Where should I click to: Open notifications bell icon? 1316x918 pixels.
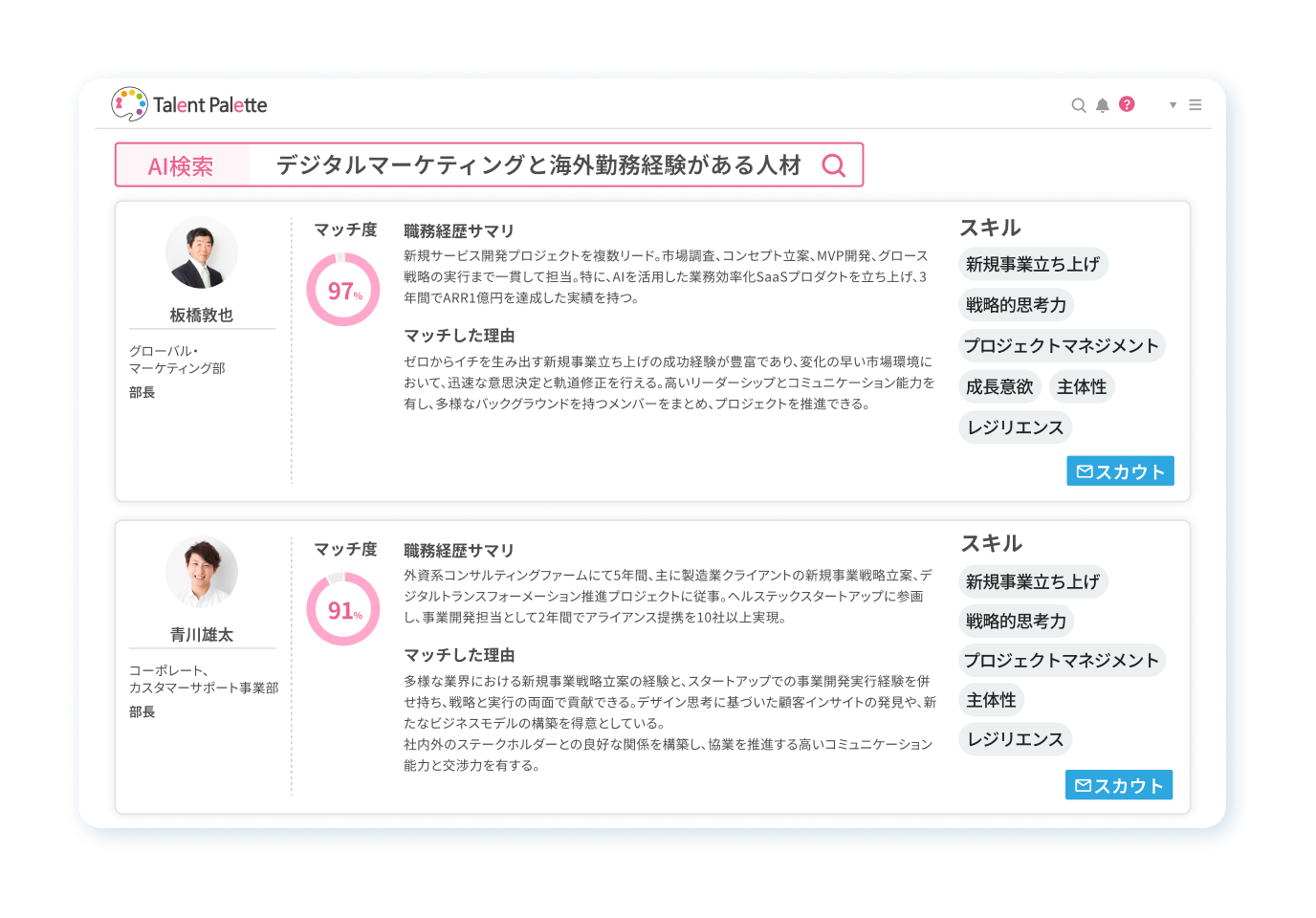(1102, 105)
